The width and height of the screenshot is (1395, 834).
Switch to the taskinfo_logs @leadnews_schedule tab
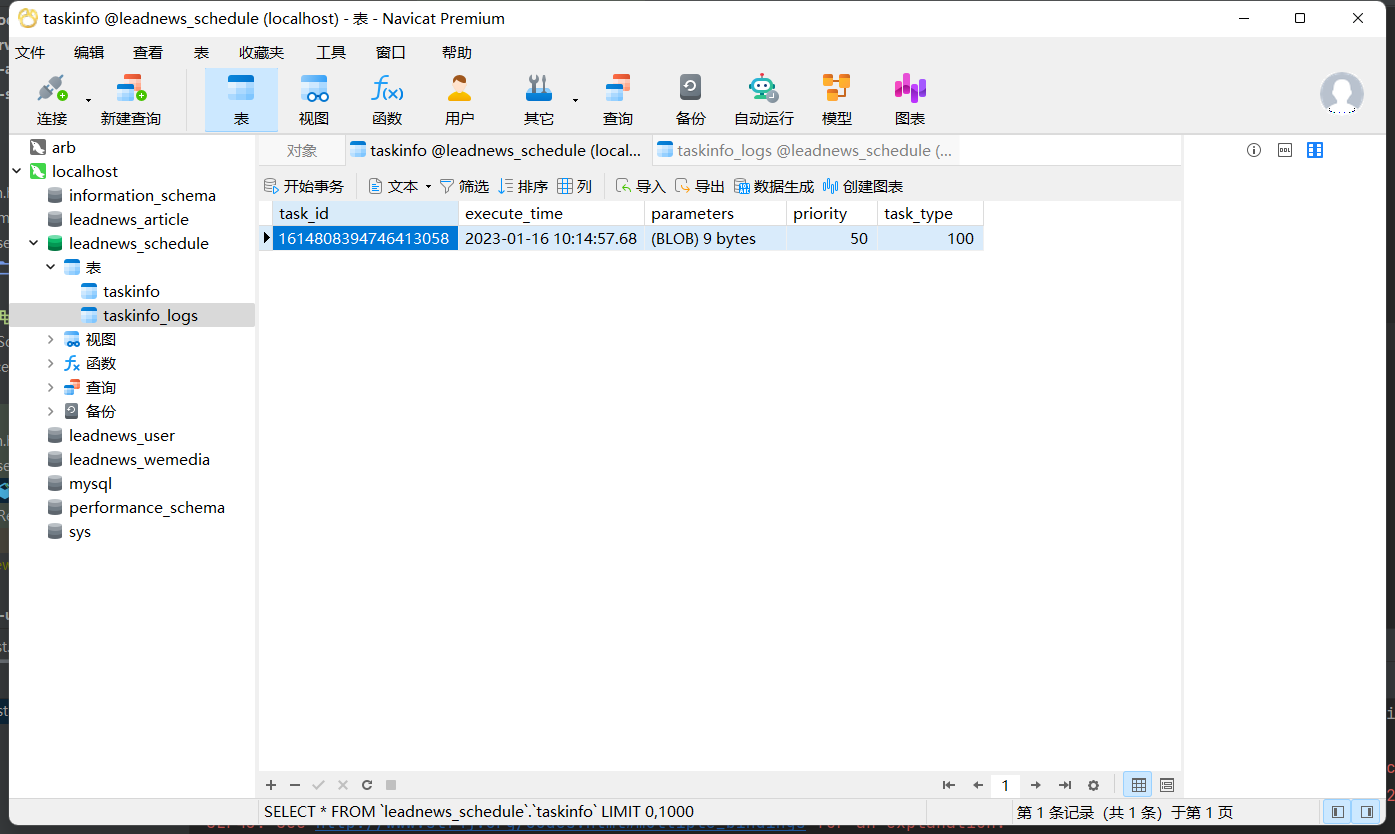coord(806,151)
